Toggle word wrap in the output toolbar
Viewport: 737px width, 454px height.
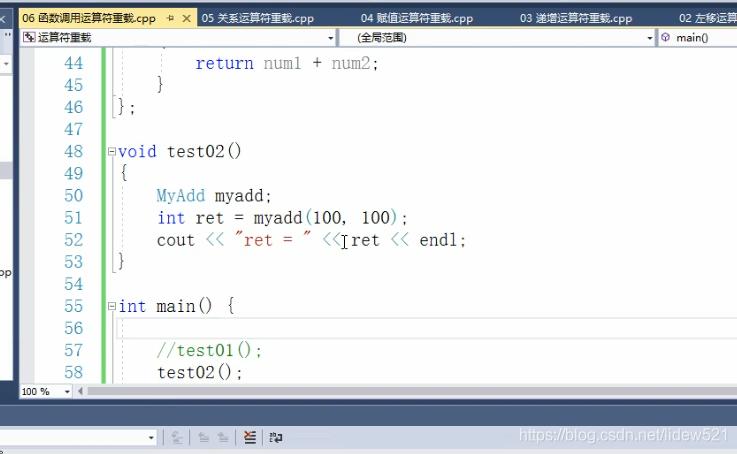275,438
